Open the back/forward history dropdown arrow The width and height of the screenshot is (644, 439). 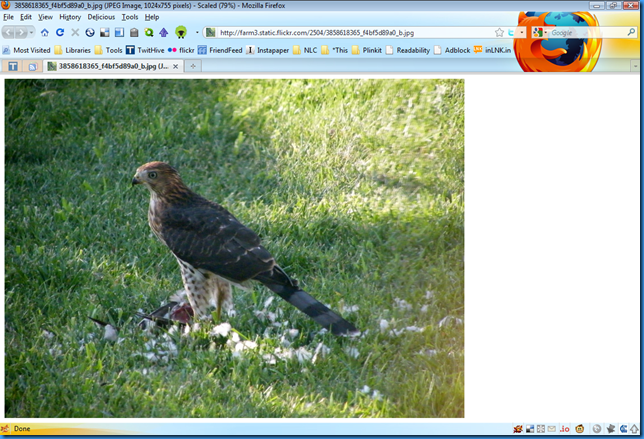[x=32, y=32]
